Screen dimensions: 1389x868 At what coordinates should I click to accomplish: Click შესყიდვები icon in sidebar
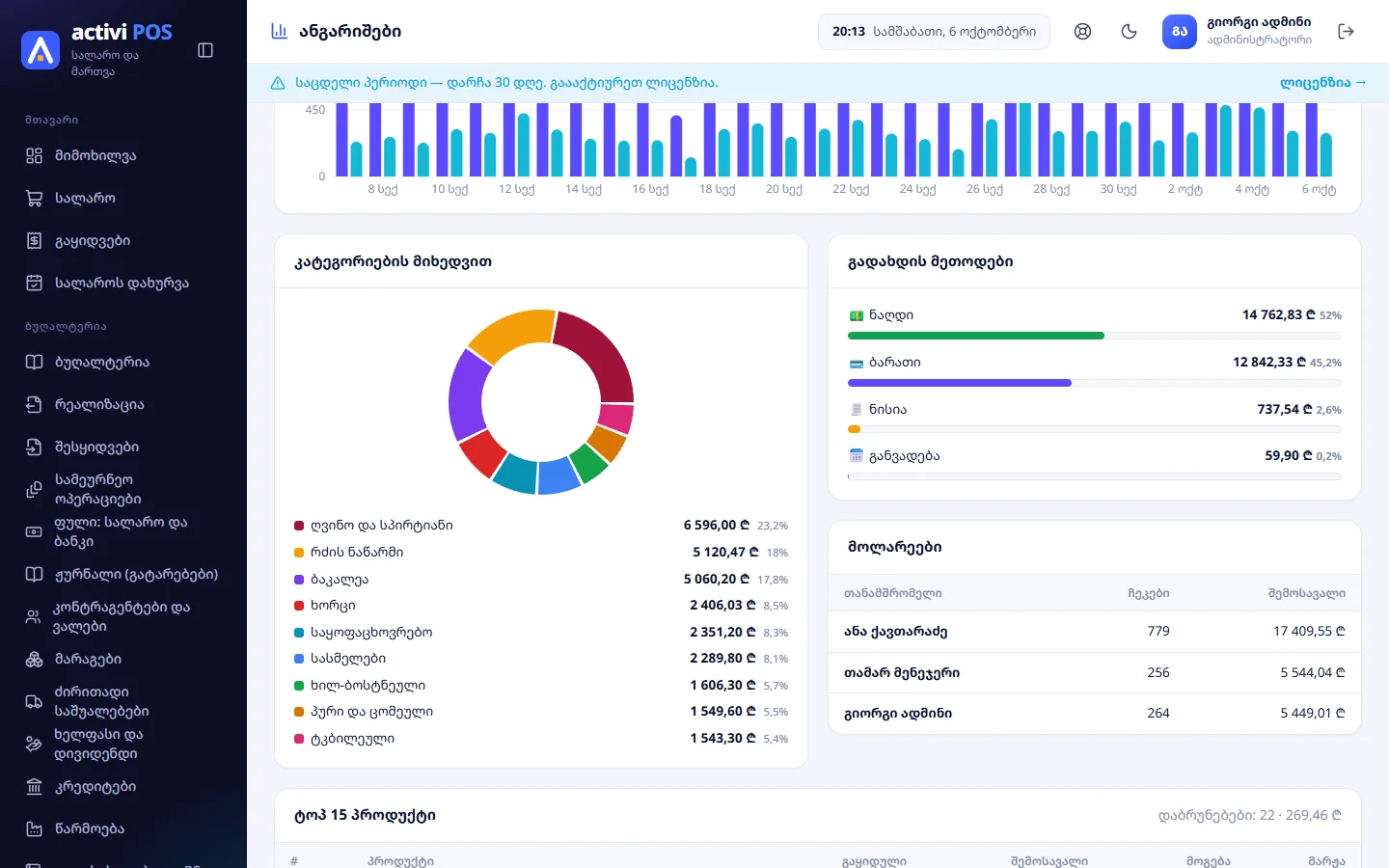[x=34, y=448]
